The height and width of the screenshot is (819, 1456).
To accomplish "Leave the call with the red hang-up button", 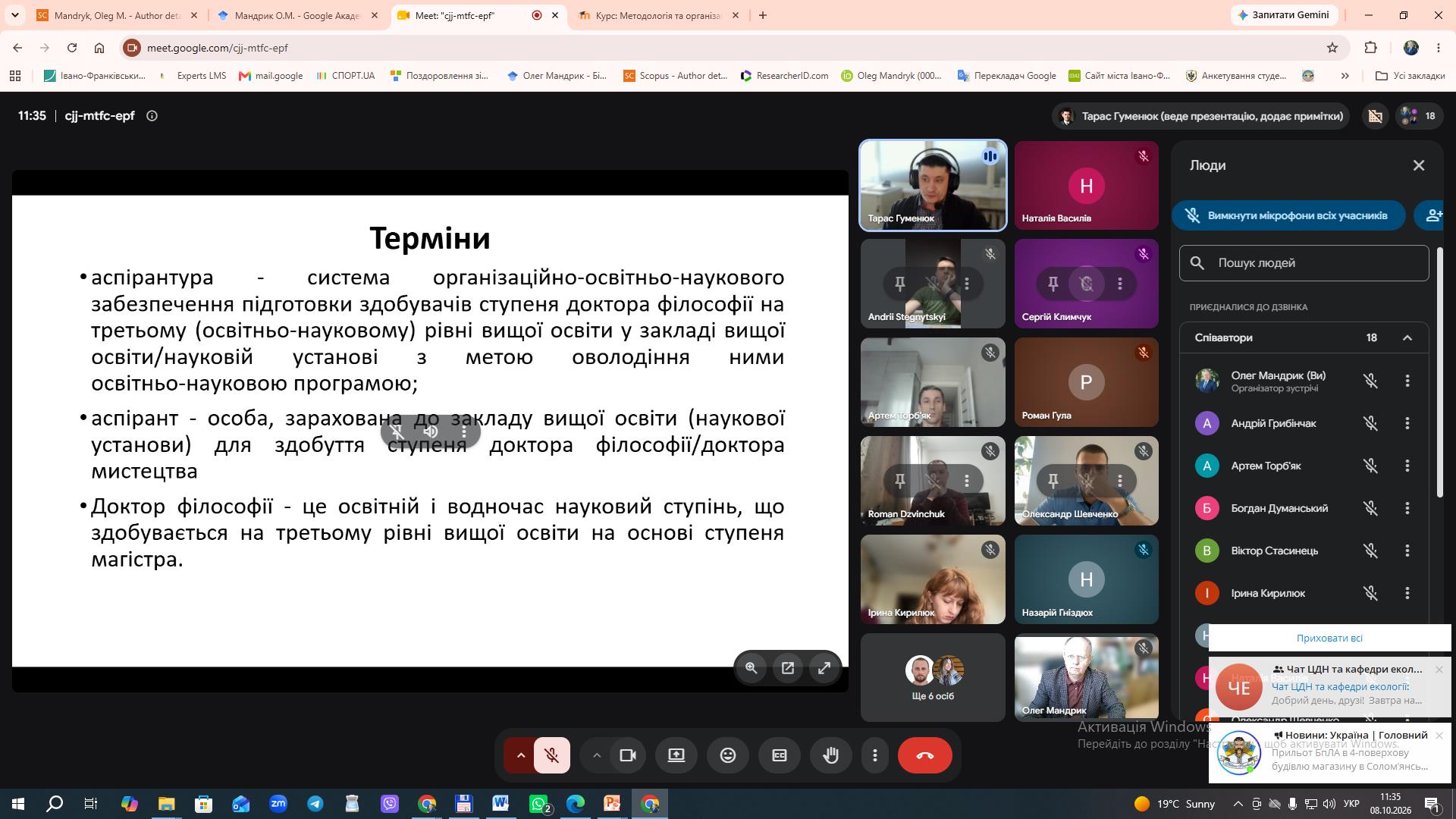I will pos(924,755).
